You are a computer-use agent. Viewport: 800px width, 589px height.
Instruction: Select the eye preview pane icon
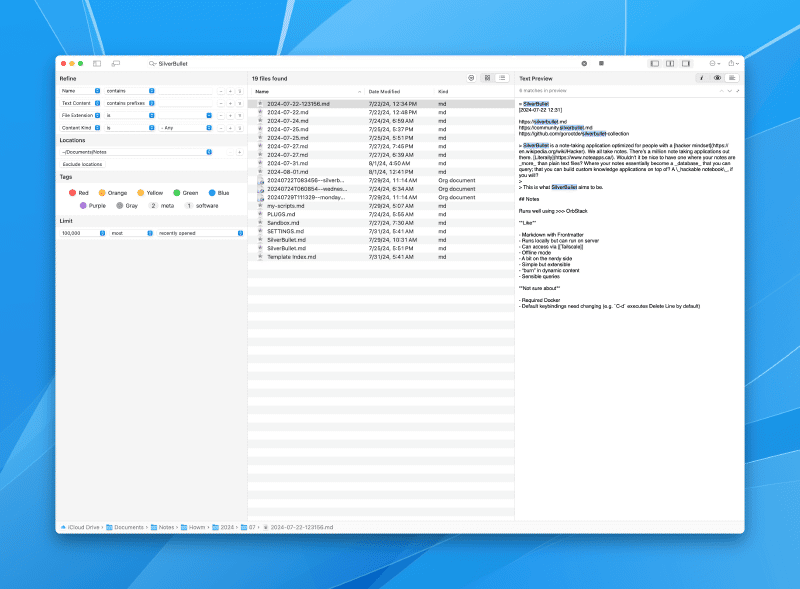[717, 77]
